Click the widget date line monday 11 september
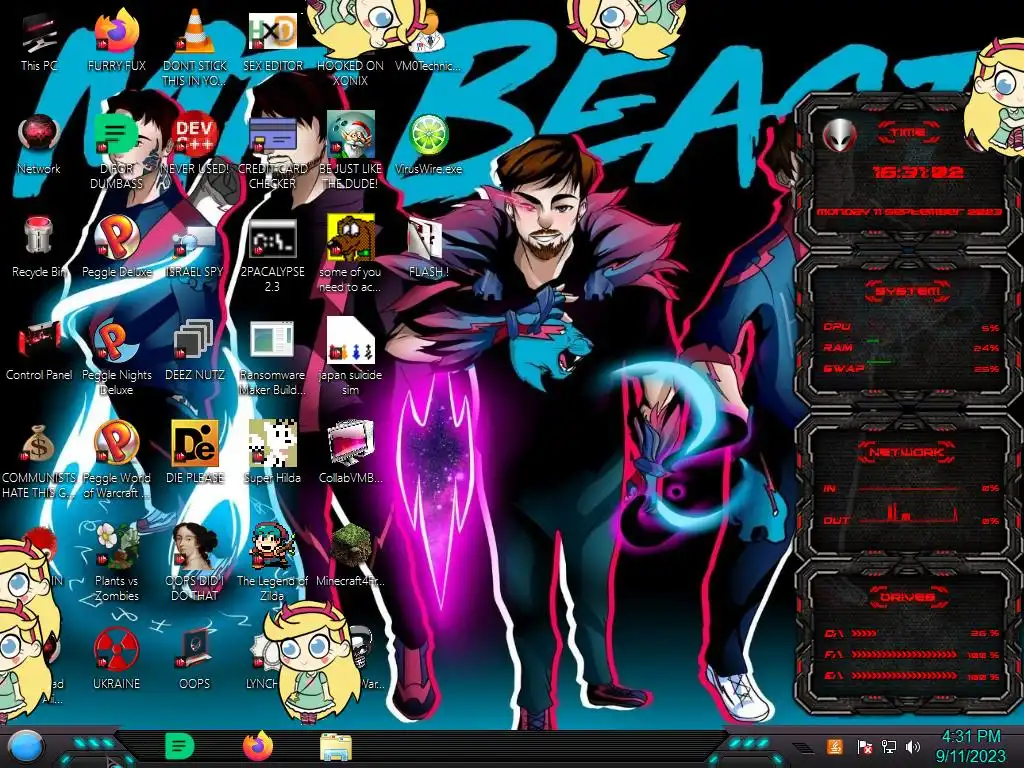This screenshot has width=1024, height=768. pyautogui.click(x=908, y=212)
